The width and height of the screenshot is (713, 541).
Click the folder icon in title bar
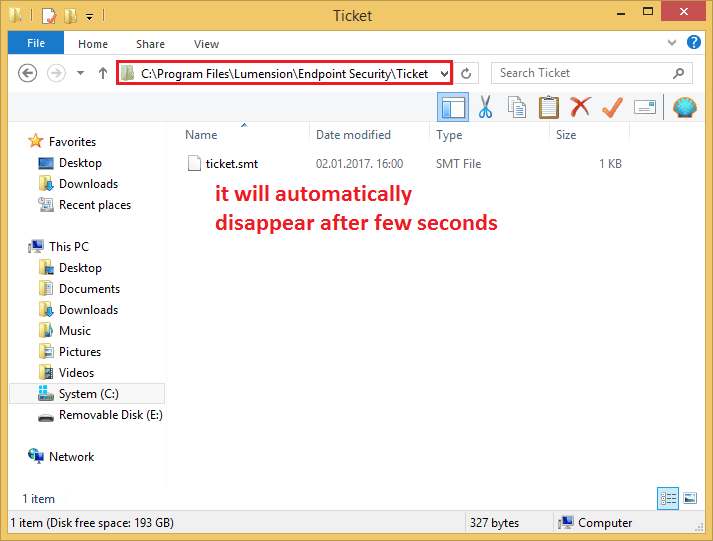pos(15,15)
